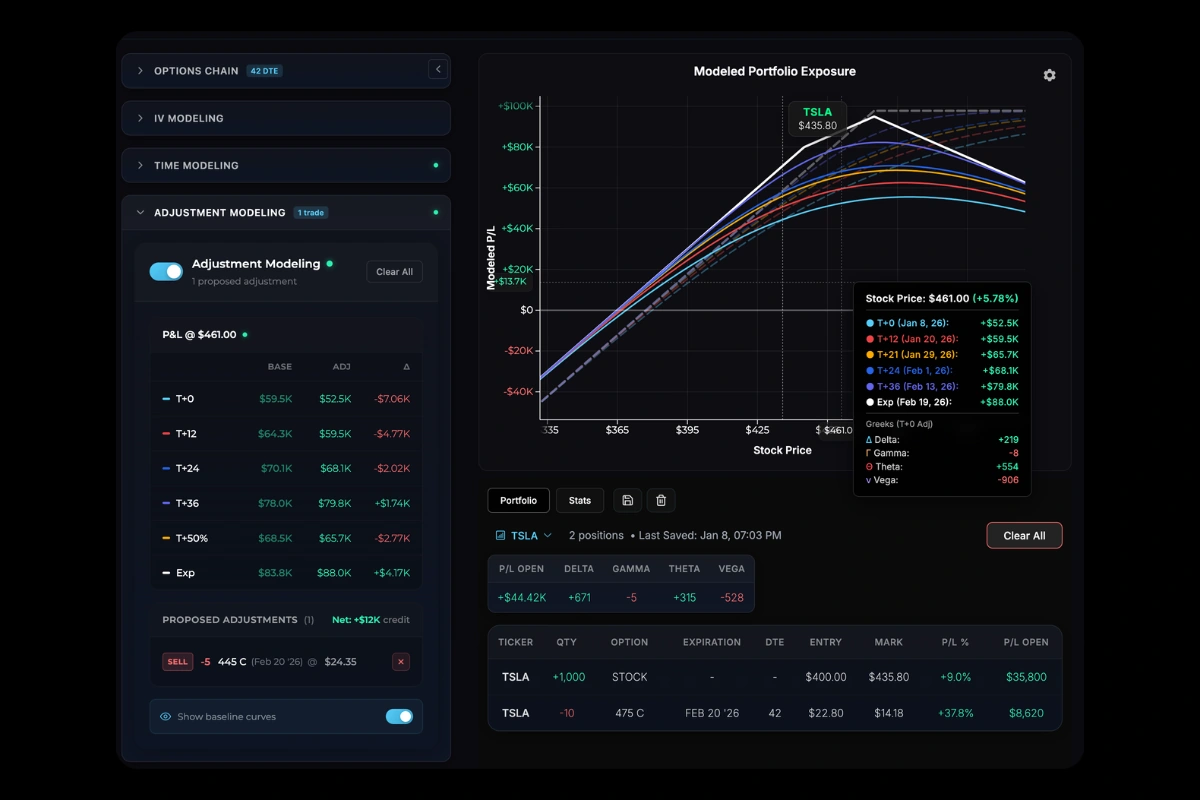Click the trash delete portfolio icon
The image size is (1200, 800).
[661, 500]
